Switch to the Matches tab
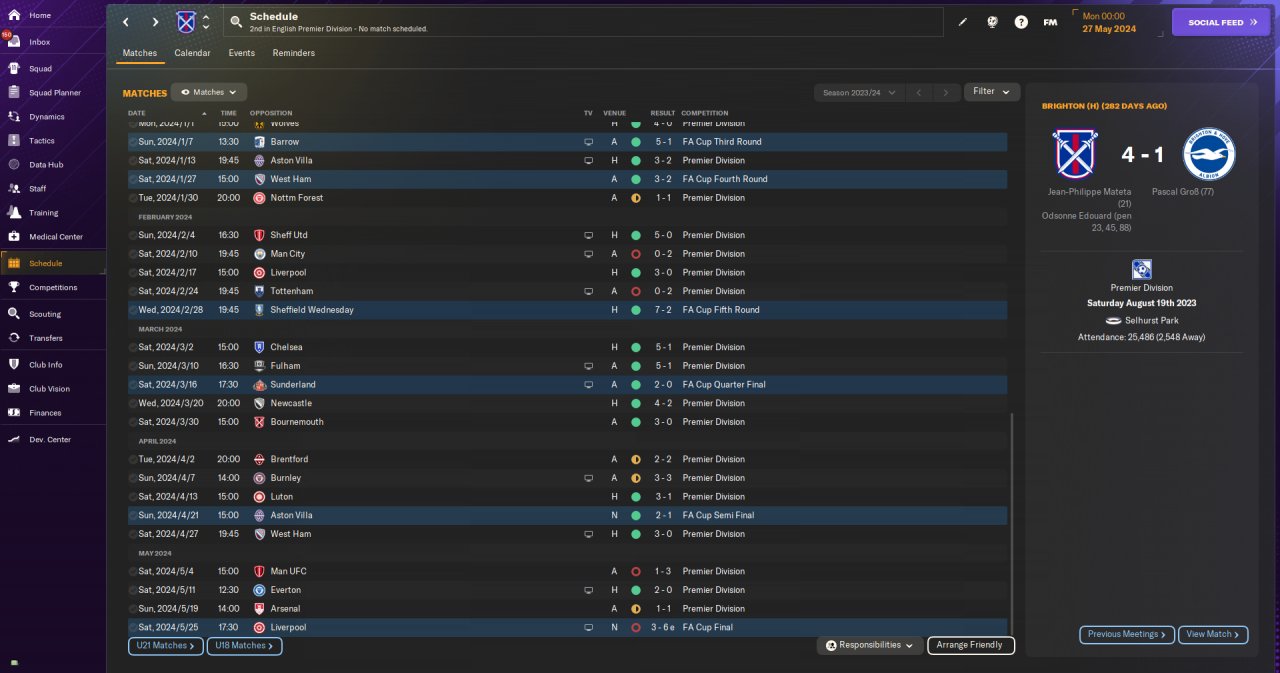 [x=140, y=53]
